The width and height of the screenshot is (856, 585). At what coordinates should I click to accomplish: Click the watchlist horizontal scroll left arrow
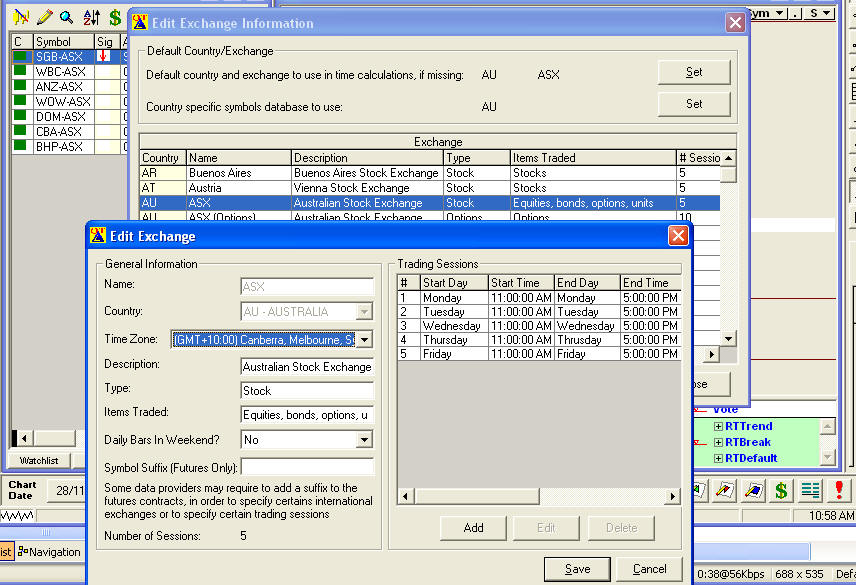click(24, 438)
